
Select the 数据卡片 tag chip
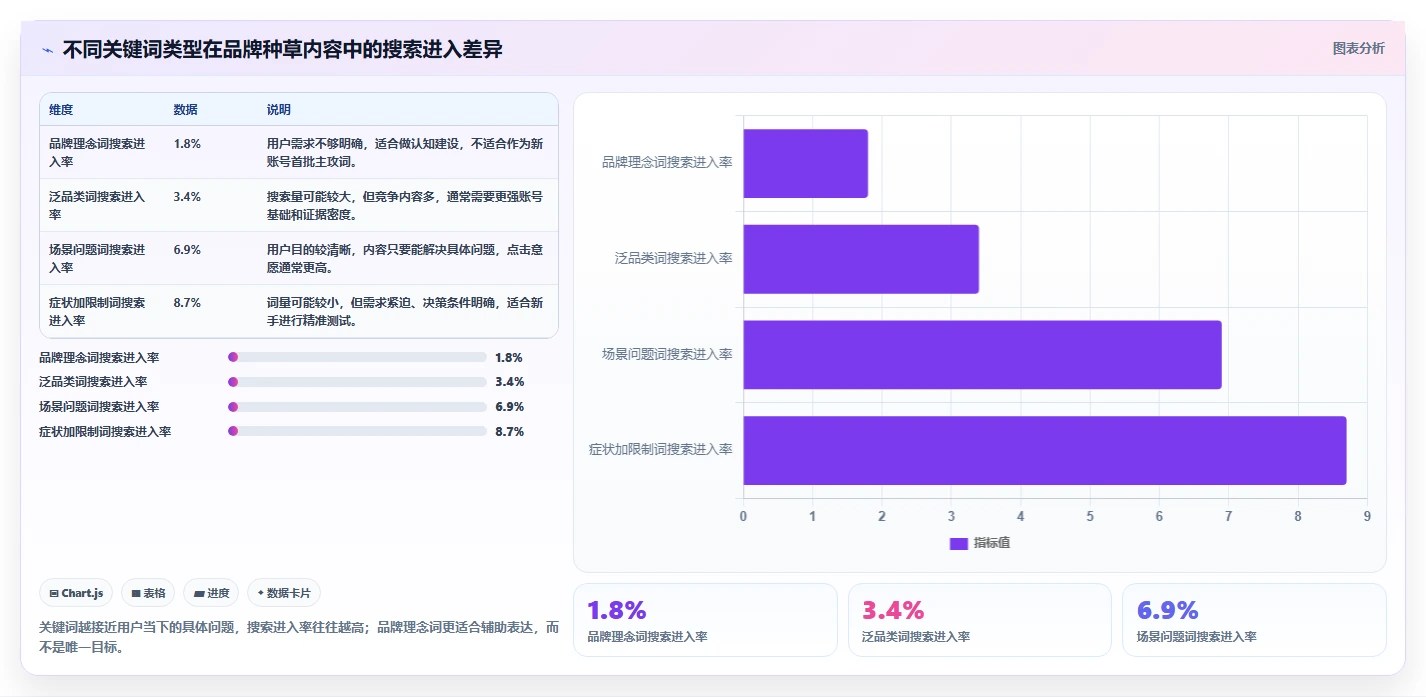click(x=284, y=593)
